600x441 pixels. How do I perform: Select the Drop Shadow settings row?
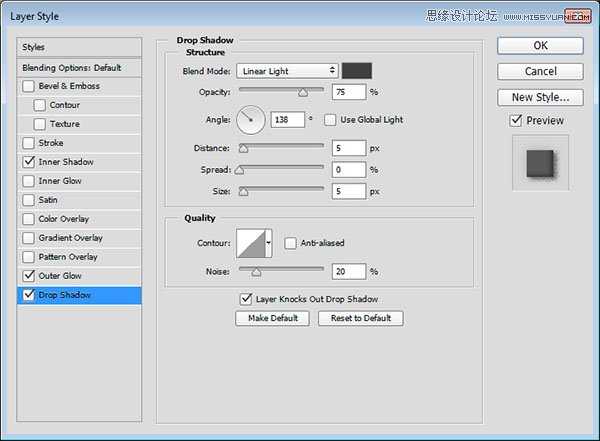(79, 295)
